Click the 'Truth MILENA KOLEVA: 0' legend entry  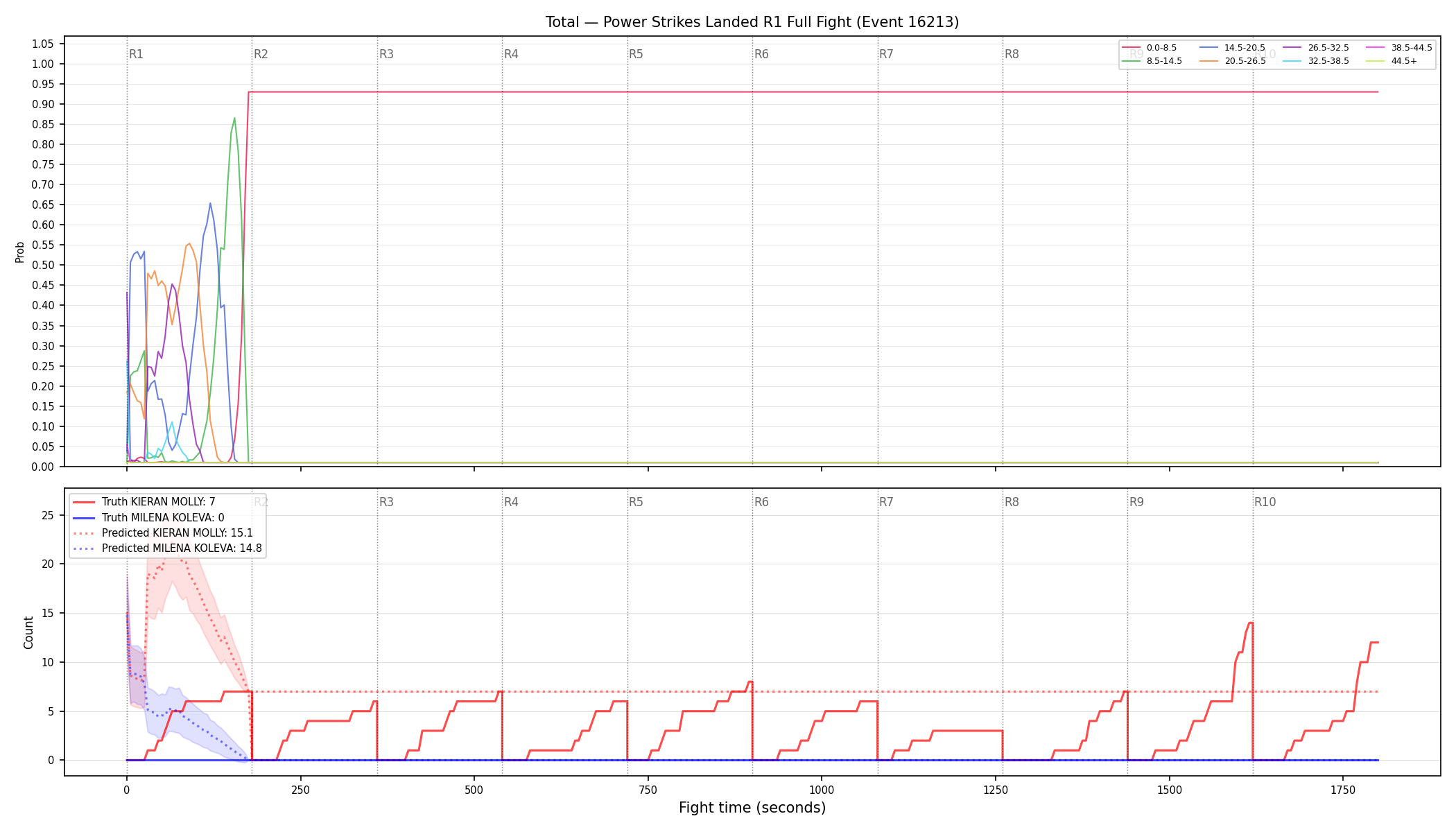[163, 517]
